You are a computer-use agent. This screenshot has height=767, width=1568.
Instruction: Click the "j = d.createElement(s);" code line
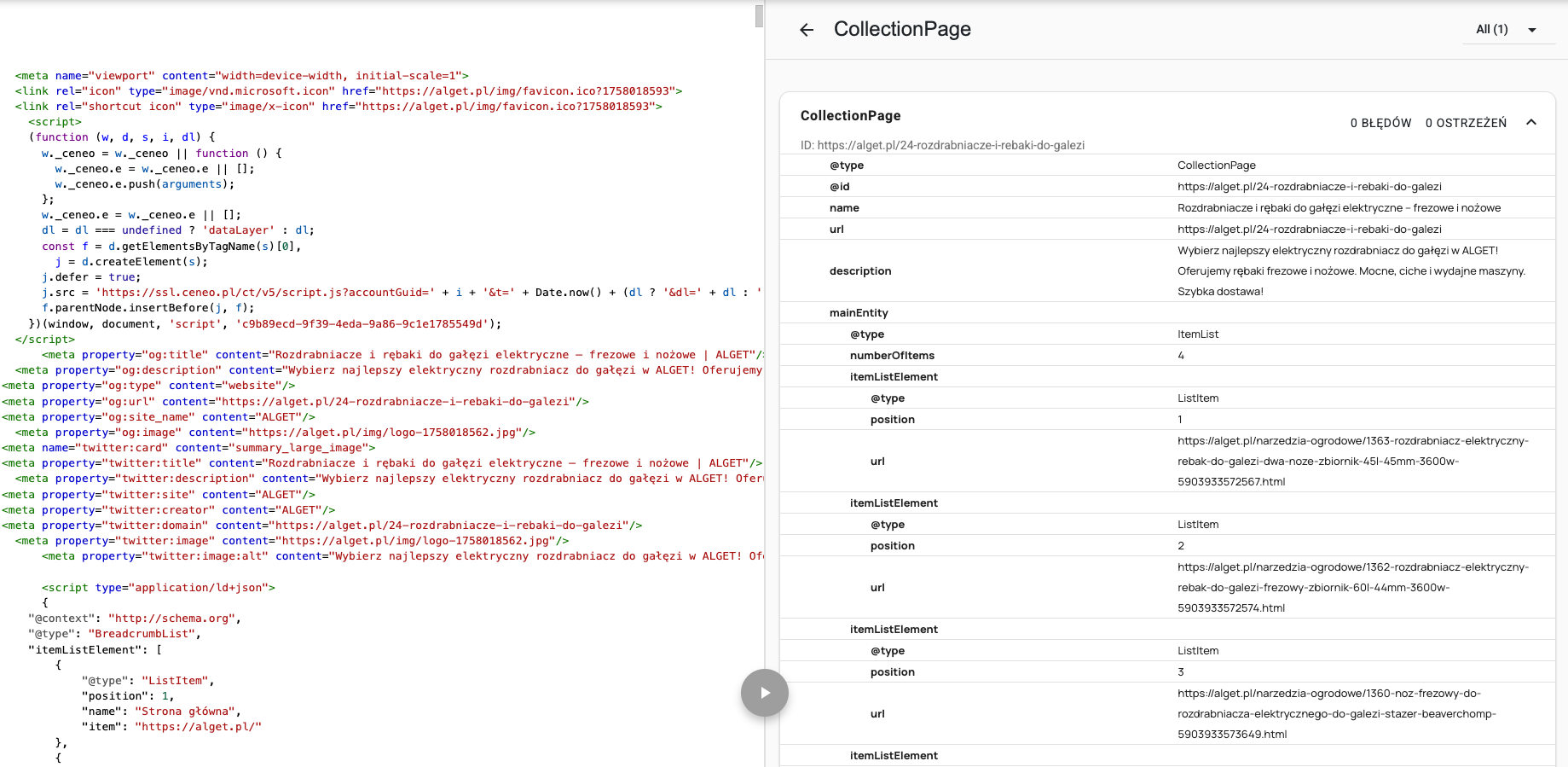pos(131,262)
